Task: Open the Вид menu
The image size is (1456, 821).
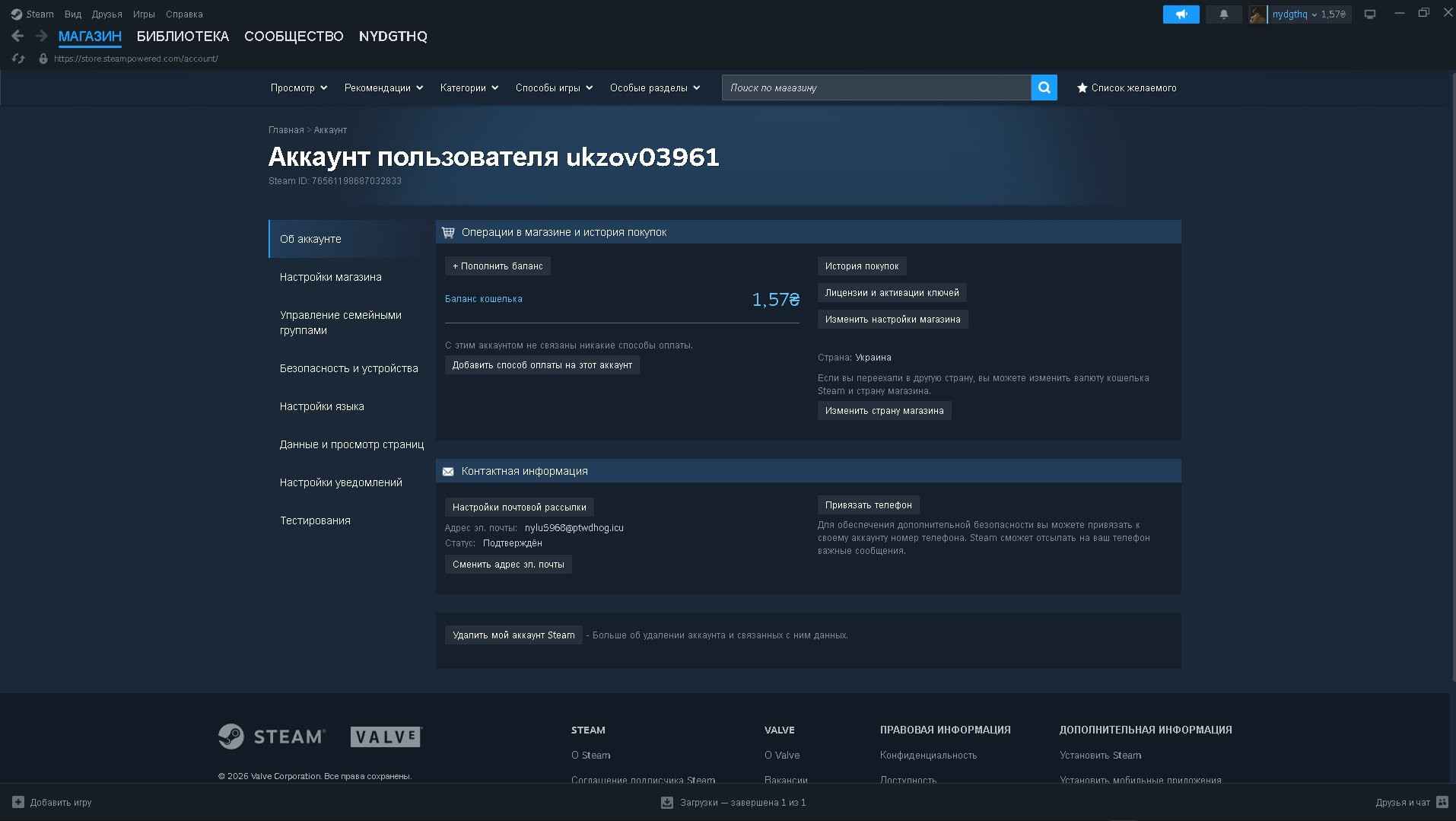Action: pyautogui.click(x=73, y=14)
